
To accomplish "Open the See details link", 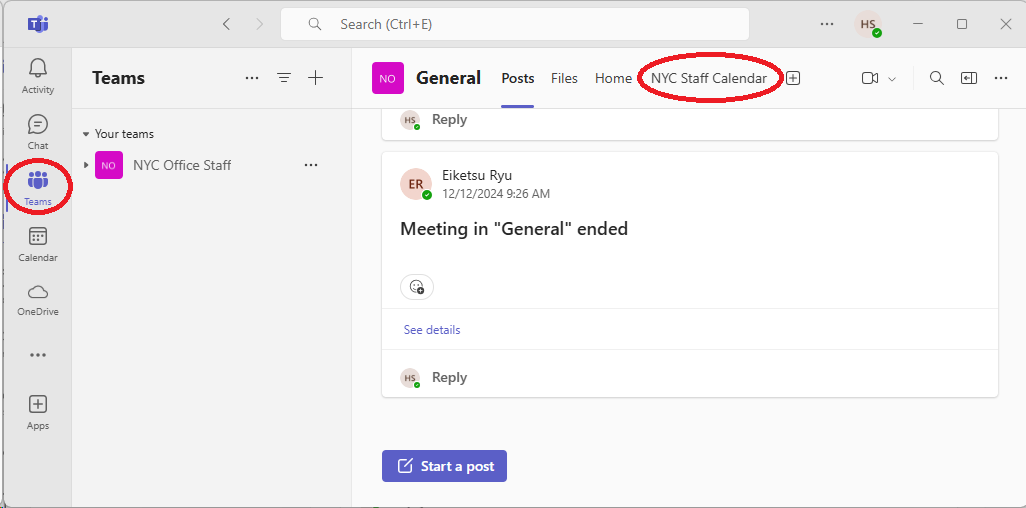I will (432, 330).
